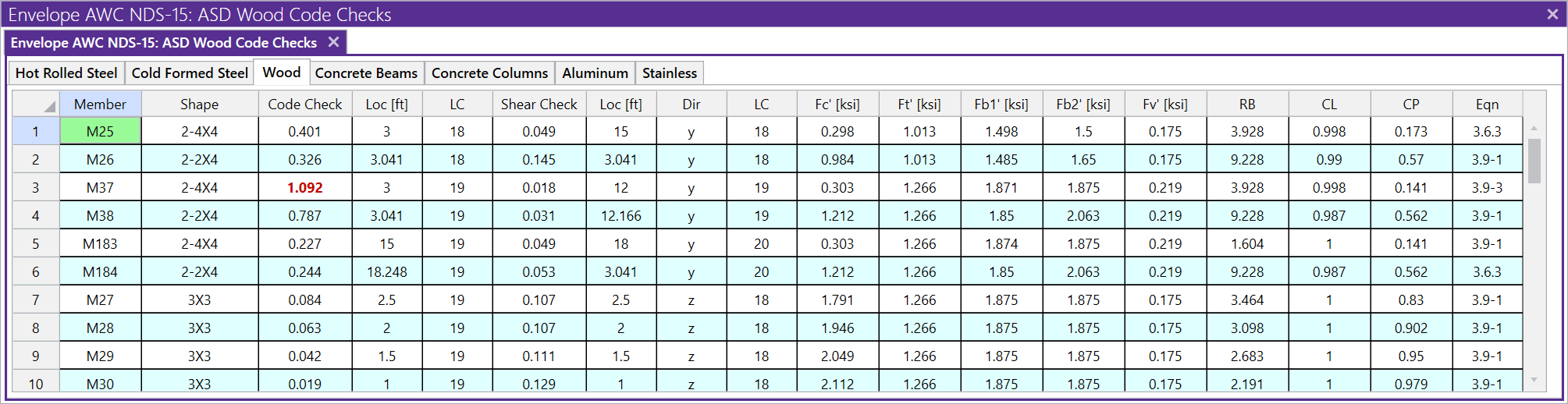Switch to the Hot Rolled Steel tab

point(66,73)
